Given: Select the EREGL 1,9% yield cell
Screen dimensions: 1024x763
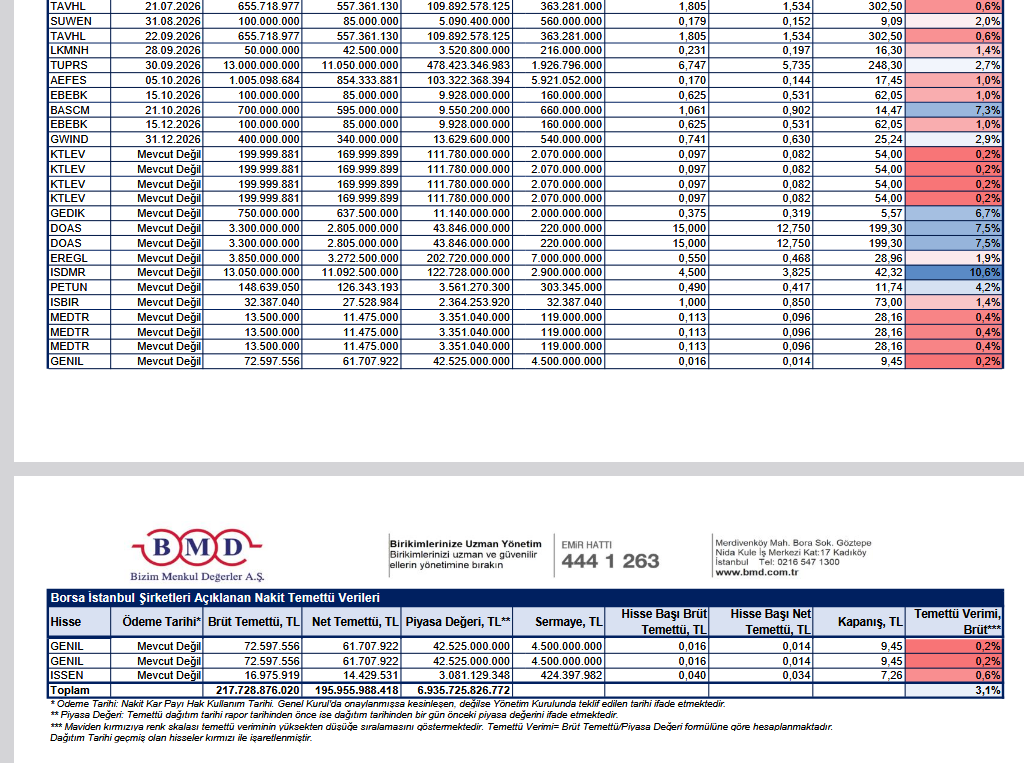Looking at the screenshot, I should [954, 257].
